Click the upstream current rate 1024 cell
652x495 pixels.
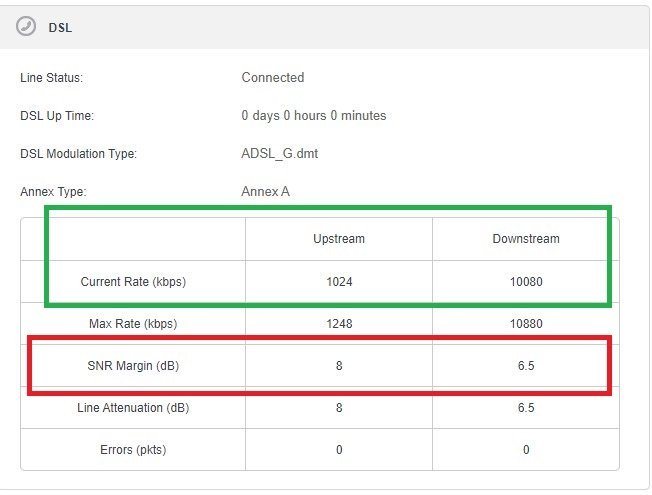click(x=339, y=282)
